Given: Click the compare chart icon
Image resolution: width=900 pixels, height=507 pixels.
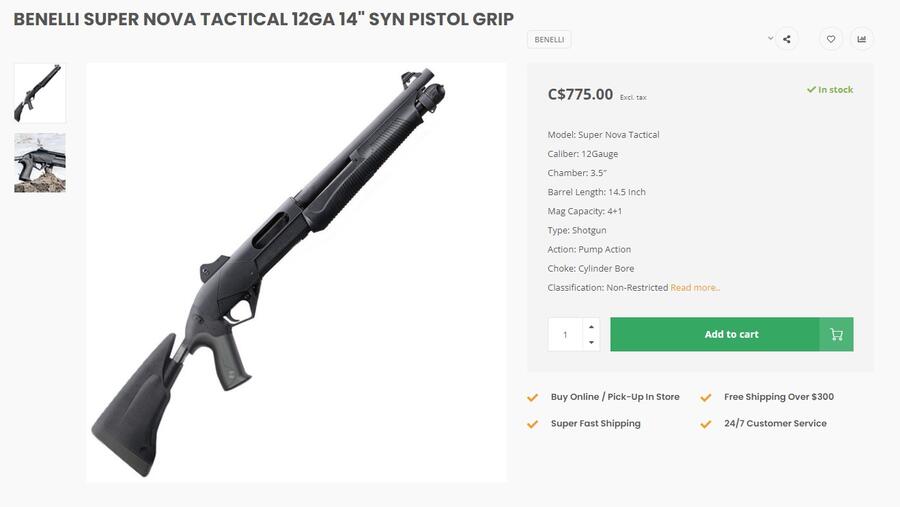Looking at the screenshot, I should [861, 39].
